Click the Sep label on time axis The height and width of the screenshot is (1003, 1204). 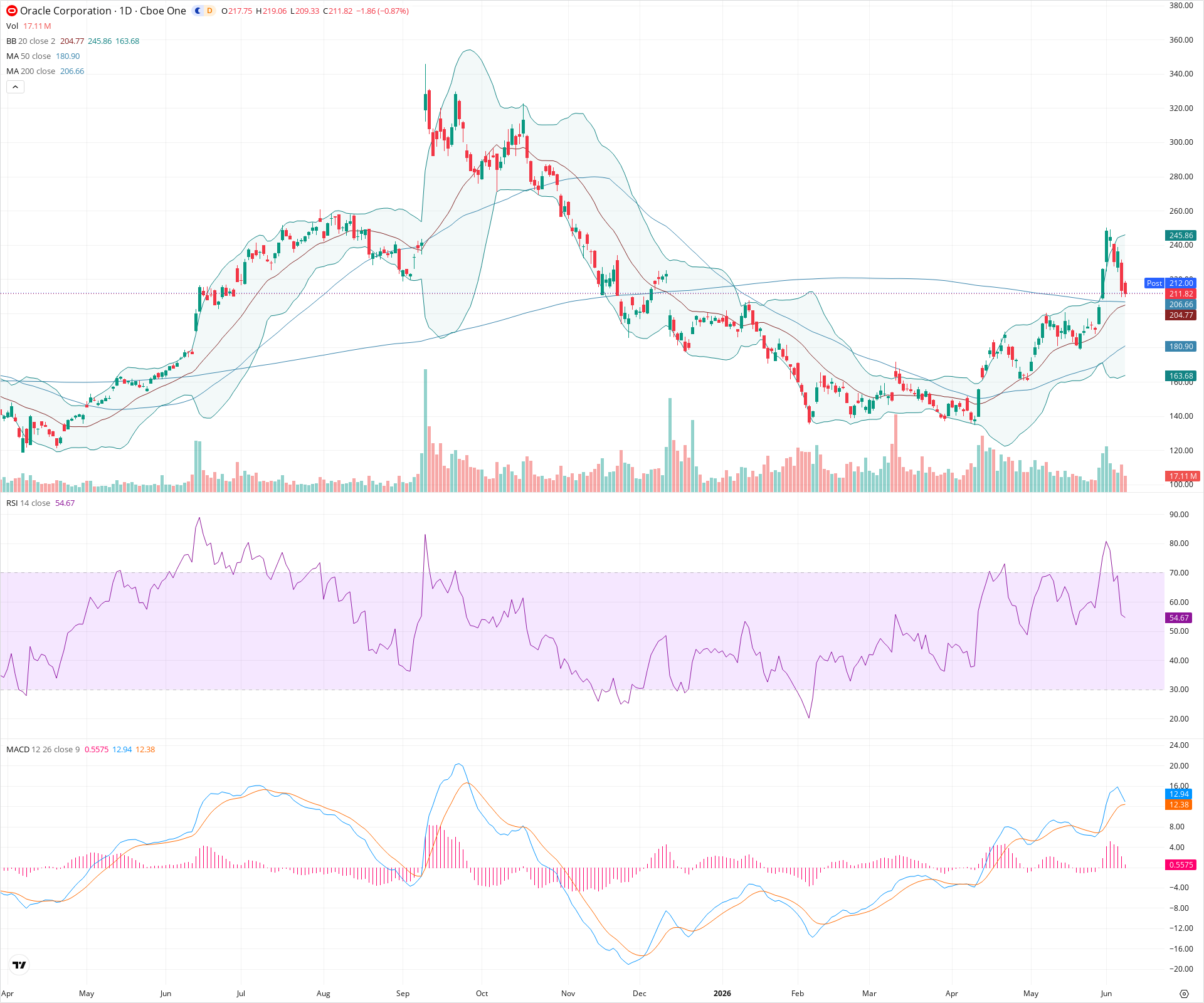click(x=403, y=993)
